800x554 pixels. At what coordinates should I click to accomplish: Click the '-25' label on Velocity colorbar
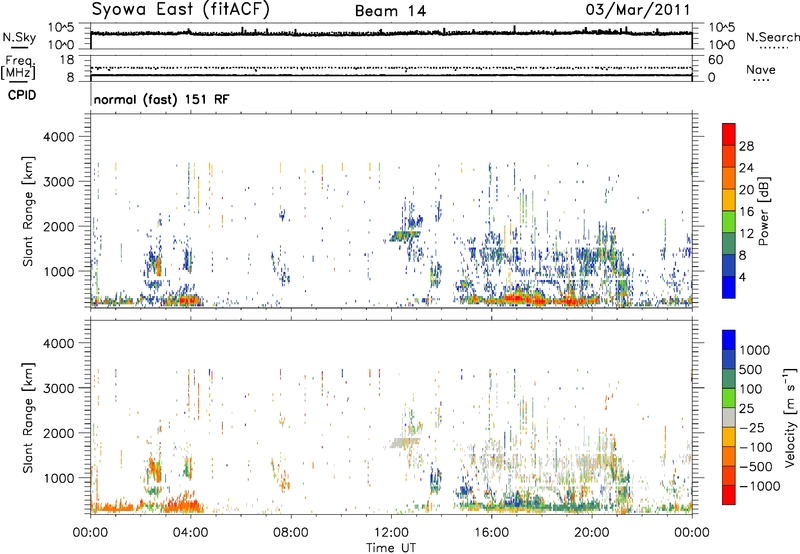coord(751,428)
